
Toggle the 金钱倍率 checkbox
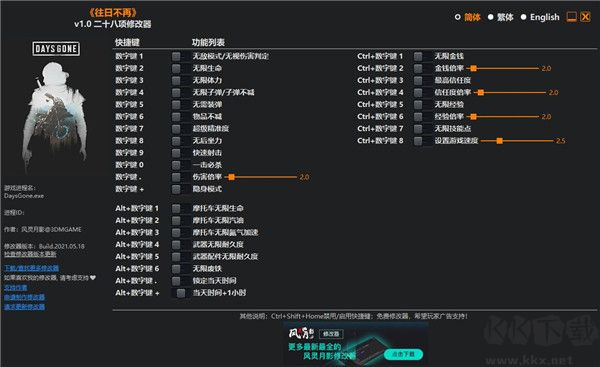pyautogui.click(x=418, y=69)
